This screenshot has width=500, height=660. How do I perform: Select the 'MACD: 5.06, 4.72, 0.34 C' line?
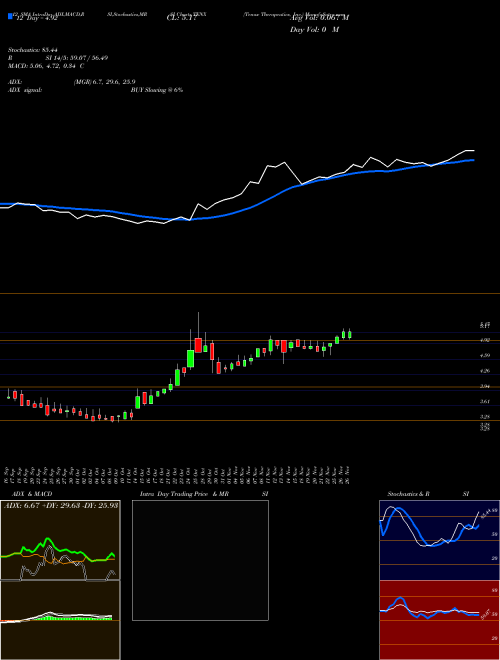[46, 66]
